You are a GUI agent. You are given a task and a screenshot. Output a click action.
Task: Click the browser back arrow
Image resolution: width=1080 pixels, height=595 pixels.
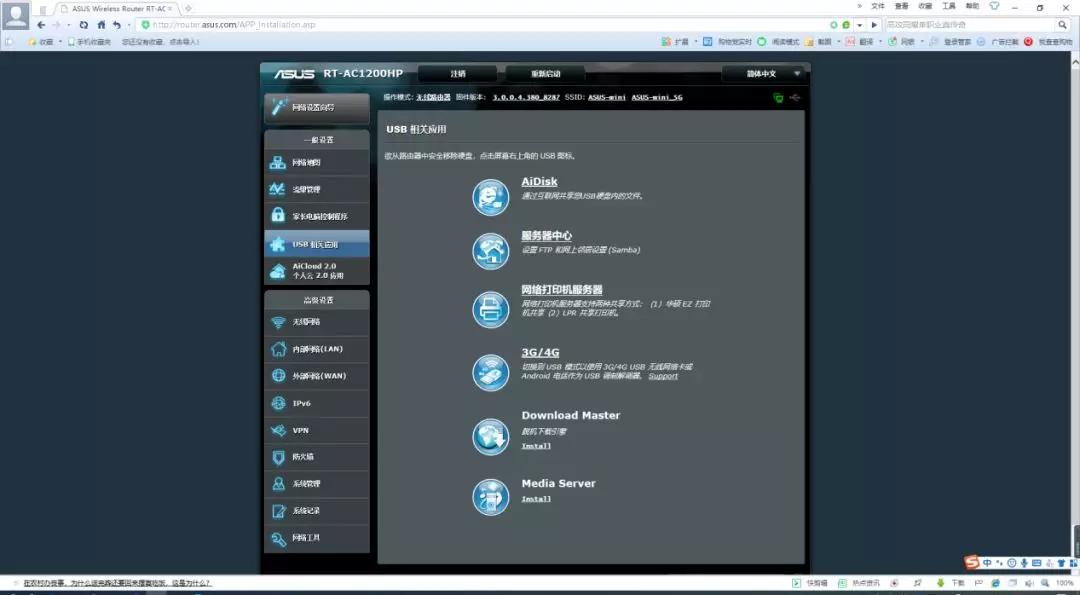click(41, 25)
